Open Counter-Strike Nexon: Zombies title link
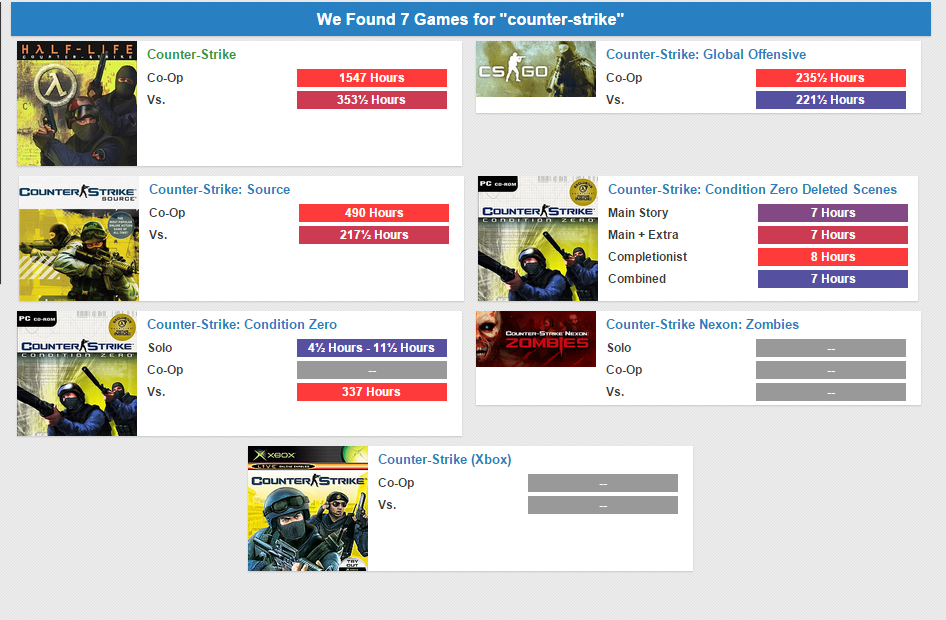Screen dimensions: 946x620 coord(702,324)
